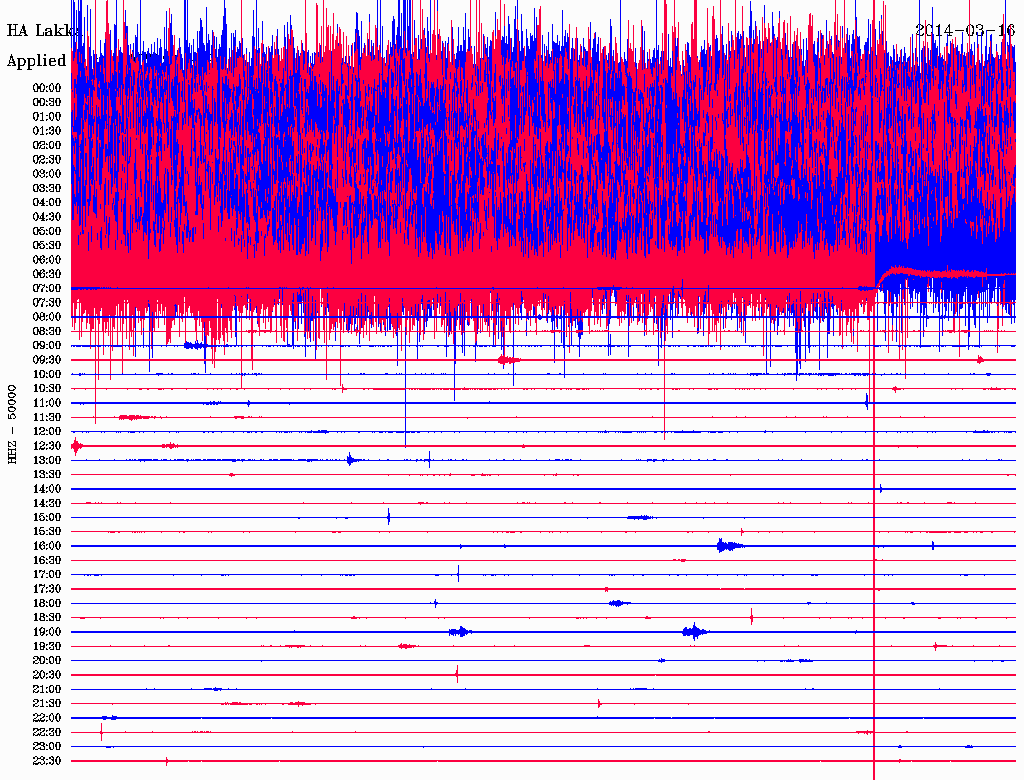This screenshot has height=780, width=1024.
Task: Select the 19:00 time label
Action: coord(47,632)
